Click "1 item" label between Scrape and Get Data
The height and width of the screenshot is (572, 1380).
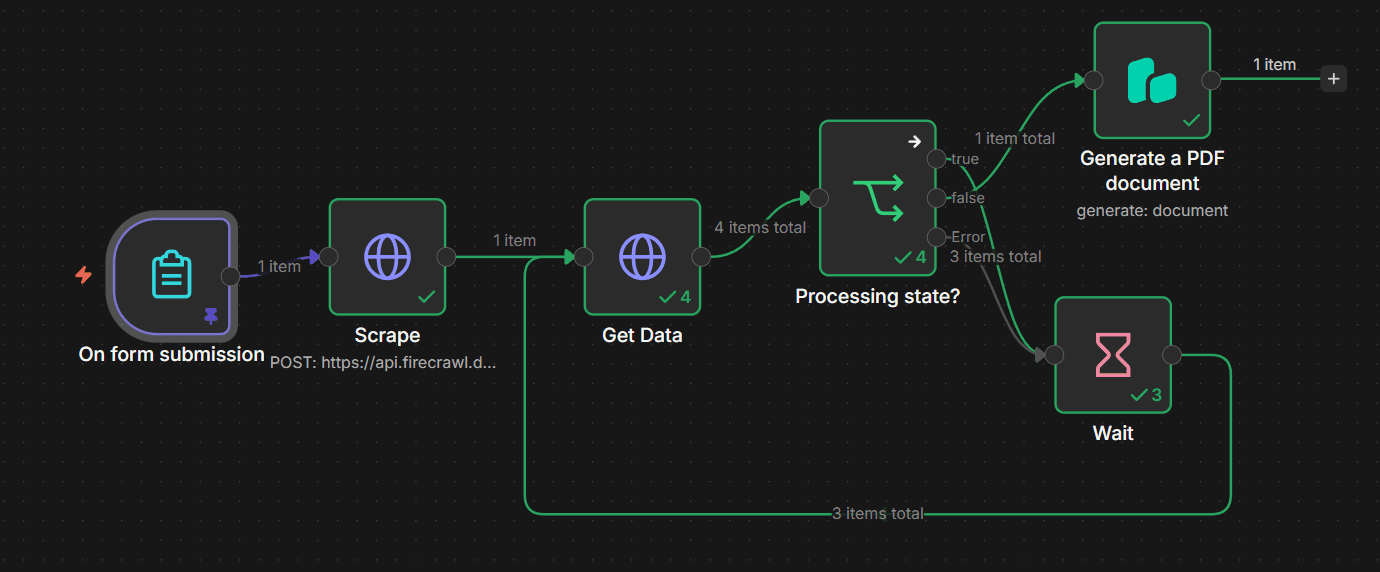pos(514,240)
